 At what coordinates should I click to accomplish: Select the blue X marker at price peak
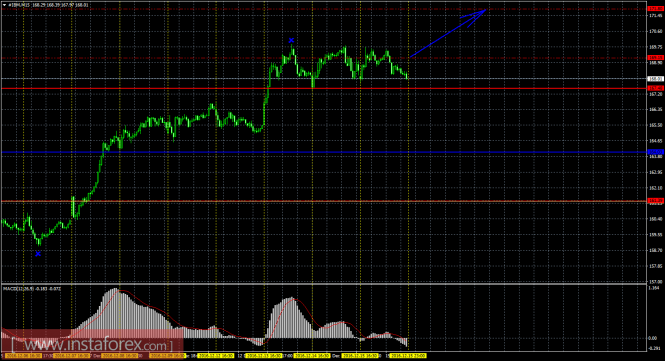[x=291, y=40]
